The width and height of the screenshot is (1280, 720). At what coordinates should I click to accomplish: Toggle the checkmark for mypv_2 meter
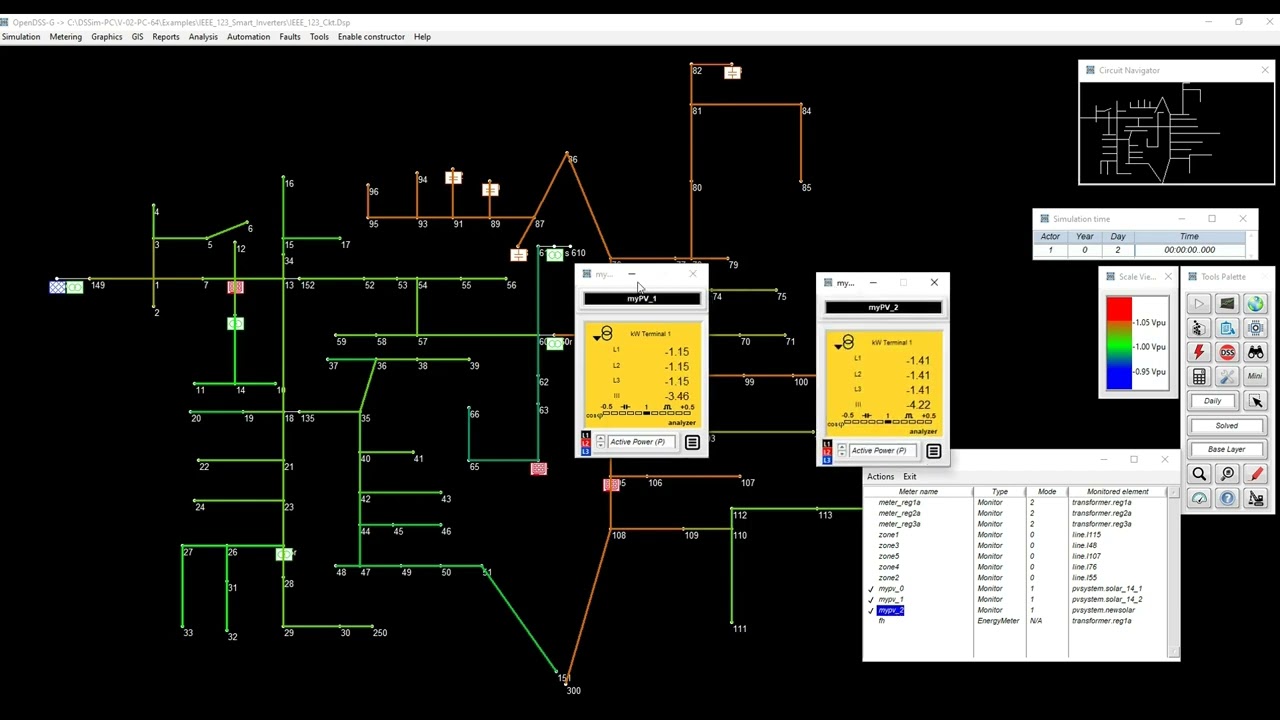pos(870,611)
